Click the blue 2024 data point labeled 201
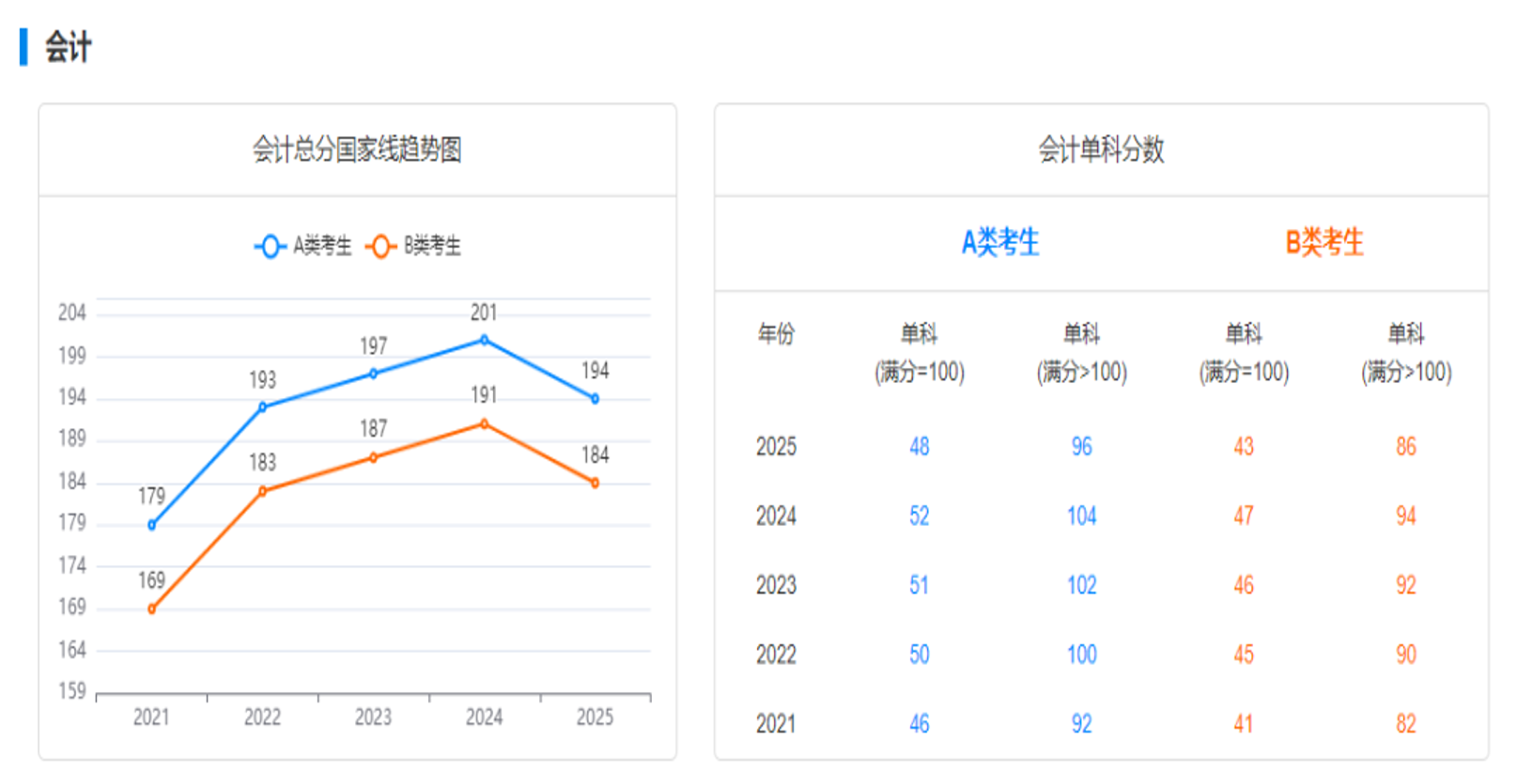Screen dimensions: 1517x784 (x=484, y=340)
